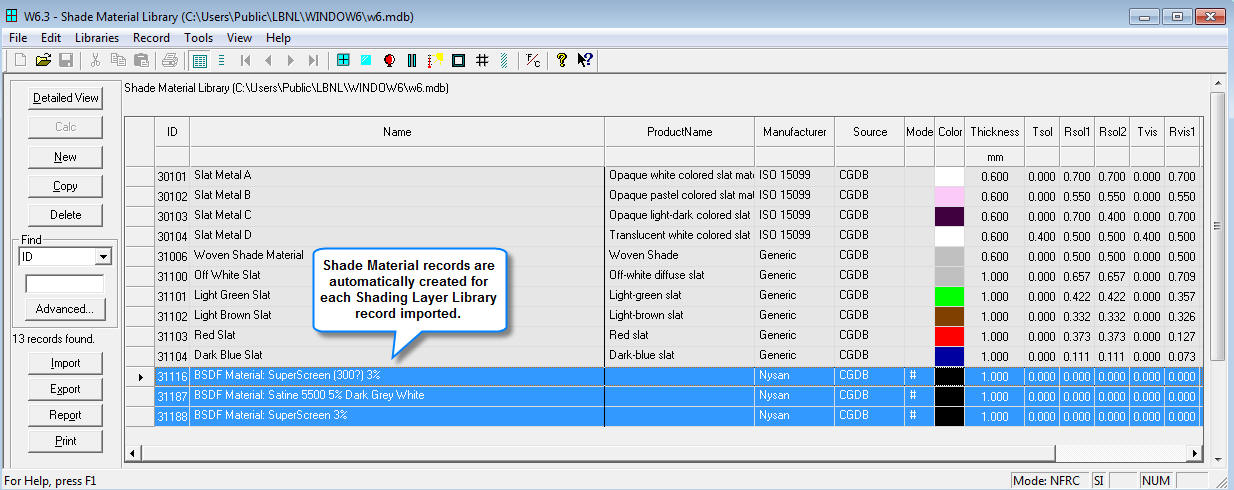Select the row named Woven Shade Material
The image size is (1234, 490).
(x=662, y=256)
